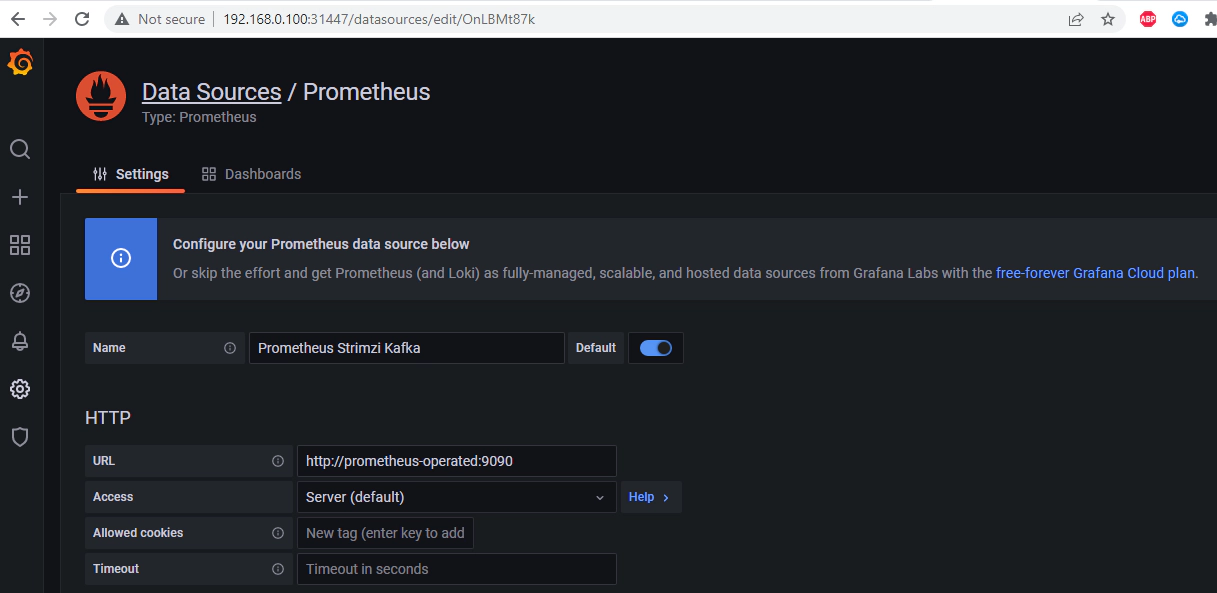Open the Adblock Plus extension
The image size is (1217, 593).
tap(1148, 19)
